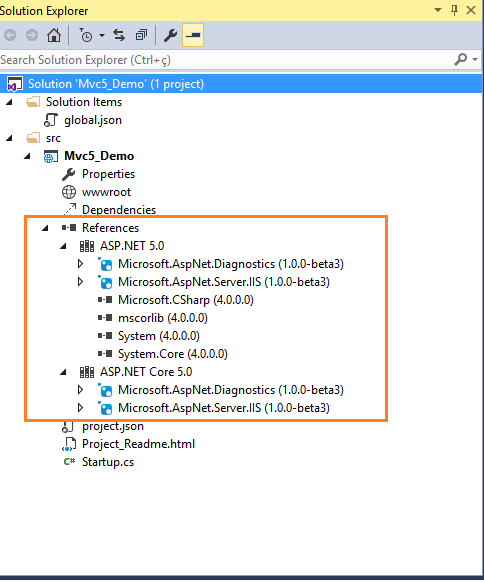
Task: Collapse the ASP.NET Core 5.0 node
Action: pos(63,372)
